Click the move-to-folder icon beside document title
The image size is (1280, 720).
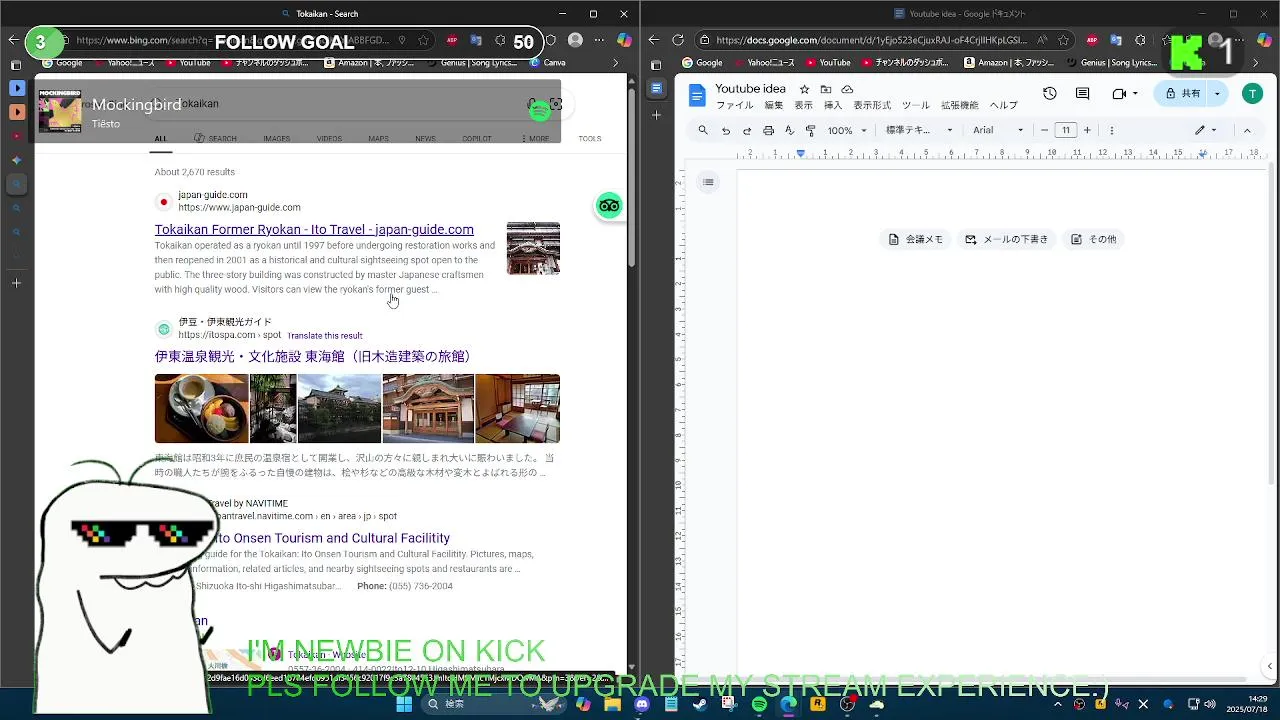coord(826,89)
